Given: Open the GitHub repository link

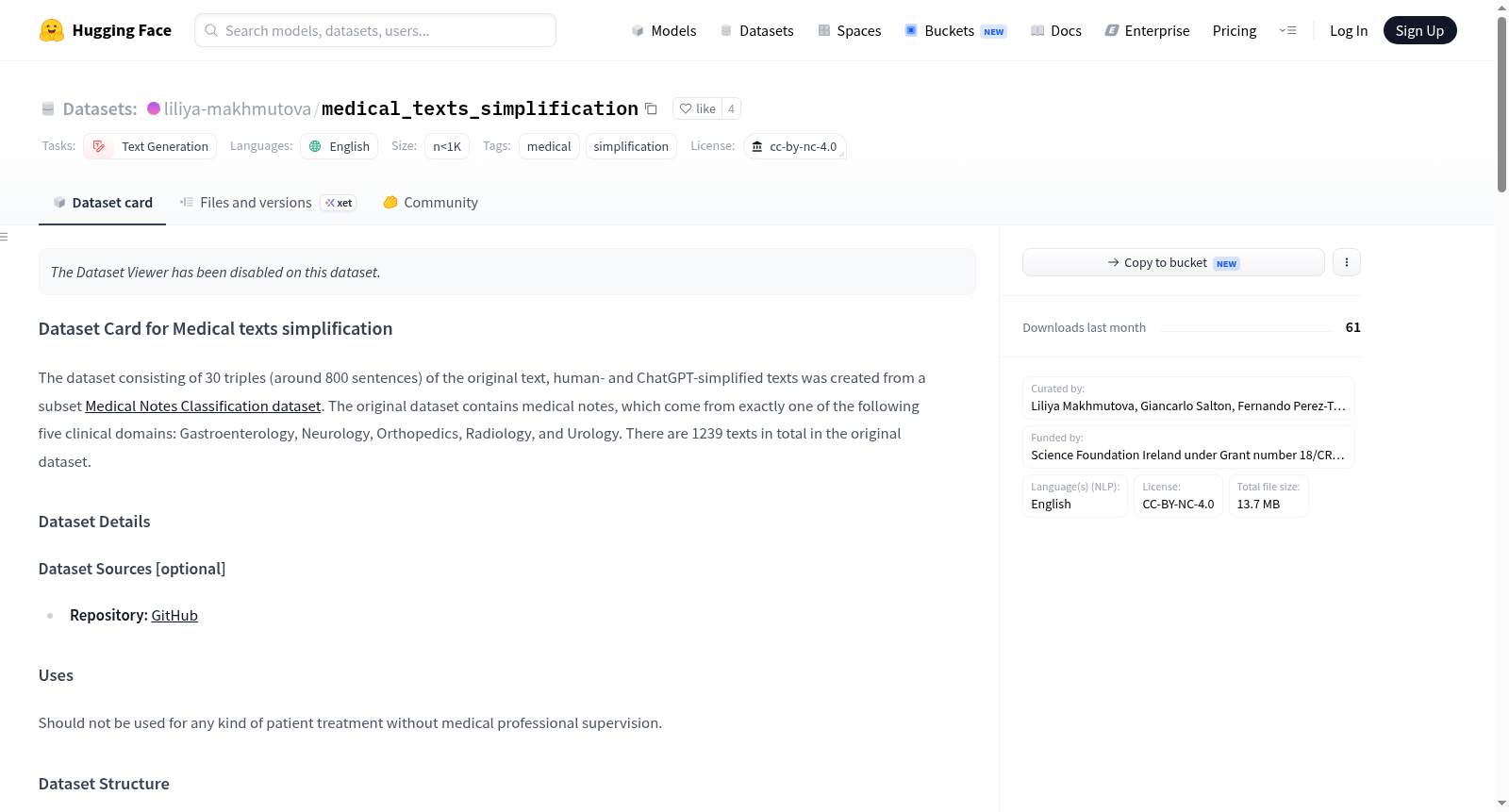Looking at the screenshot, I should (x=174, y=615).
